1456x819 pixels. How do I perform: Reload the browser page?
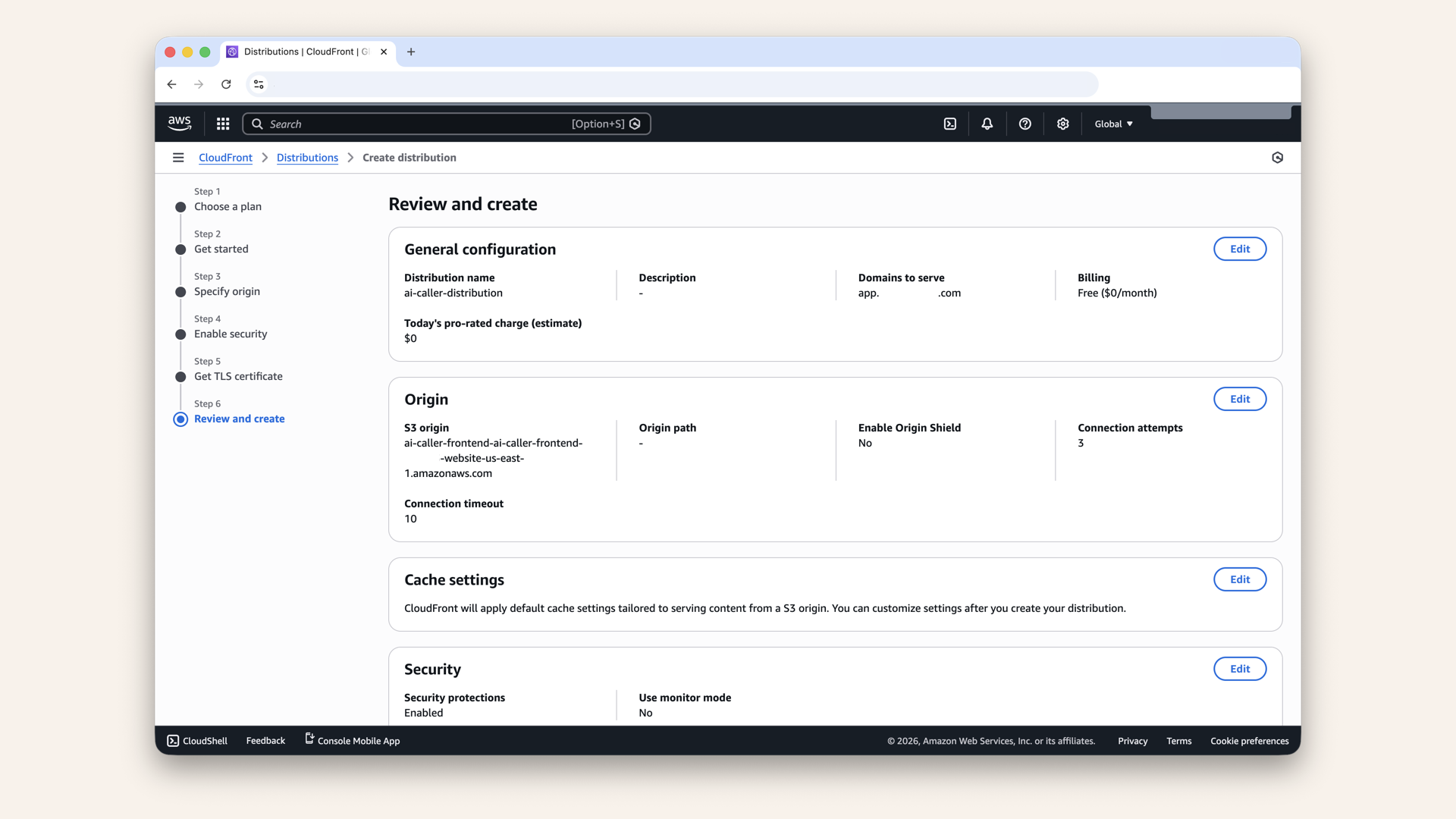click(x=226, y=84)
